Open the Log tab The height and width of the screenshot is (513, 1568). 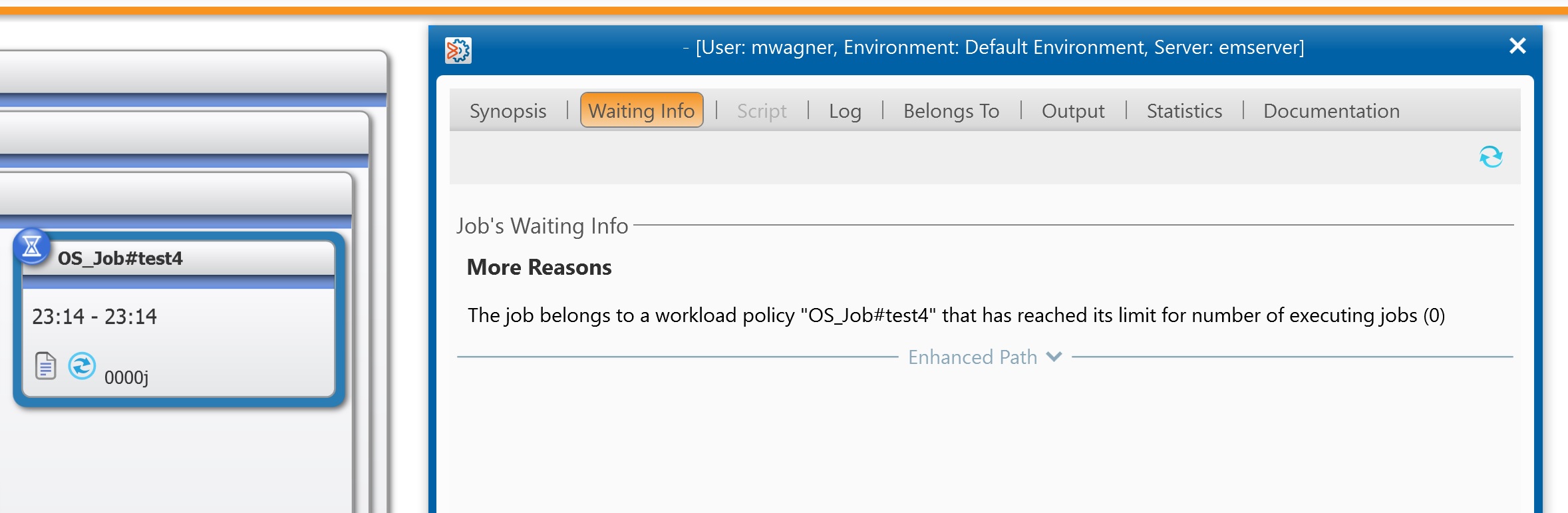pos(845,111)
